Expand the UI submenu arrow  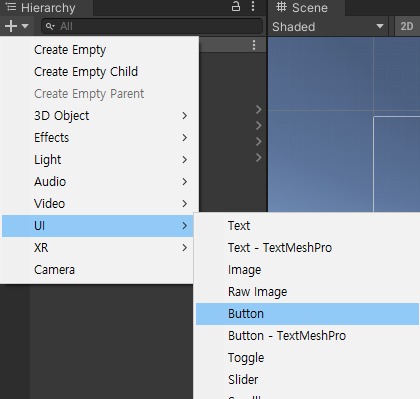pyautogui.click(x=185, y=226)
